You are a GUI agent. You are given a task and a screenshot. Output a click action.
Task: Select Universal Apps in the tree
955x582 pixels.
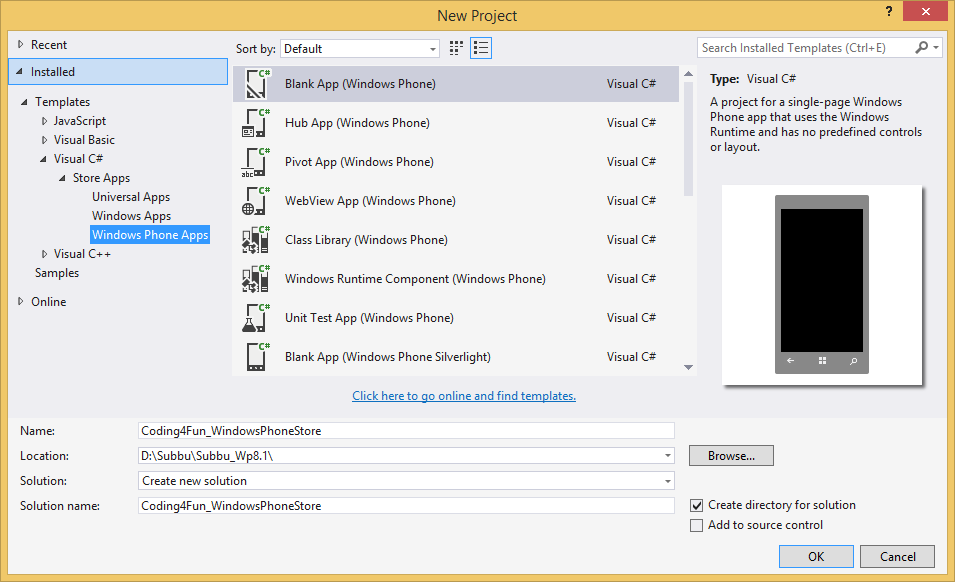pyautogui.click(x=131, y=196)
